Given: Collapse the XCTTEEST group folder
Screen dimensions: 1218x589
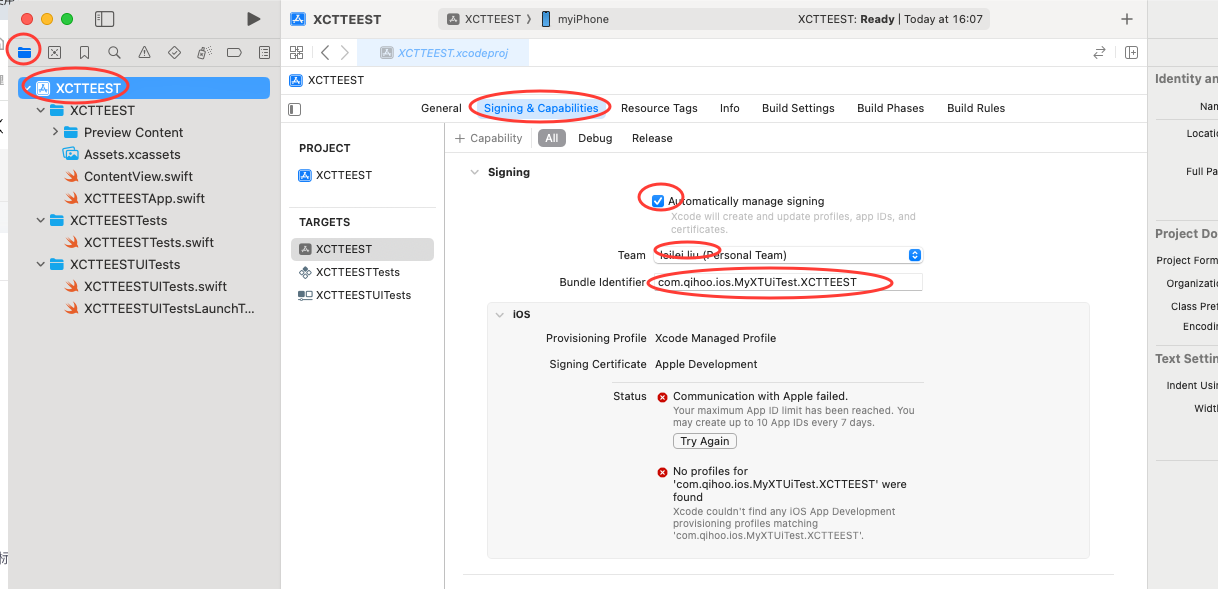Looking at the screenshot, I should 41,110.
